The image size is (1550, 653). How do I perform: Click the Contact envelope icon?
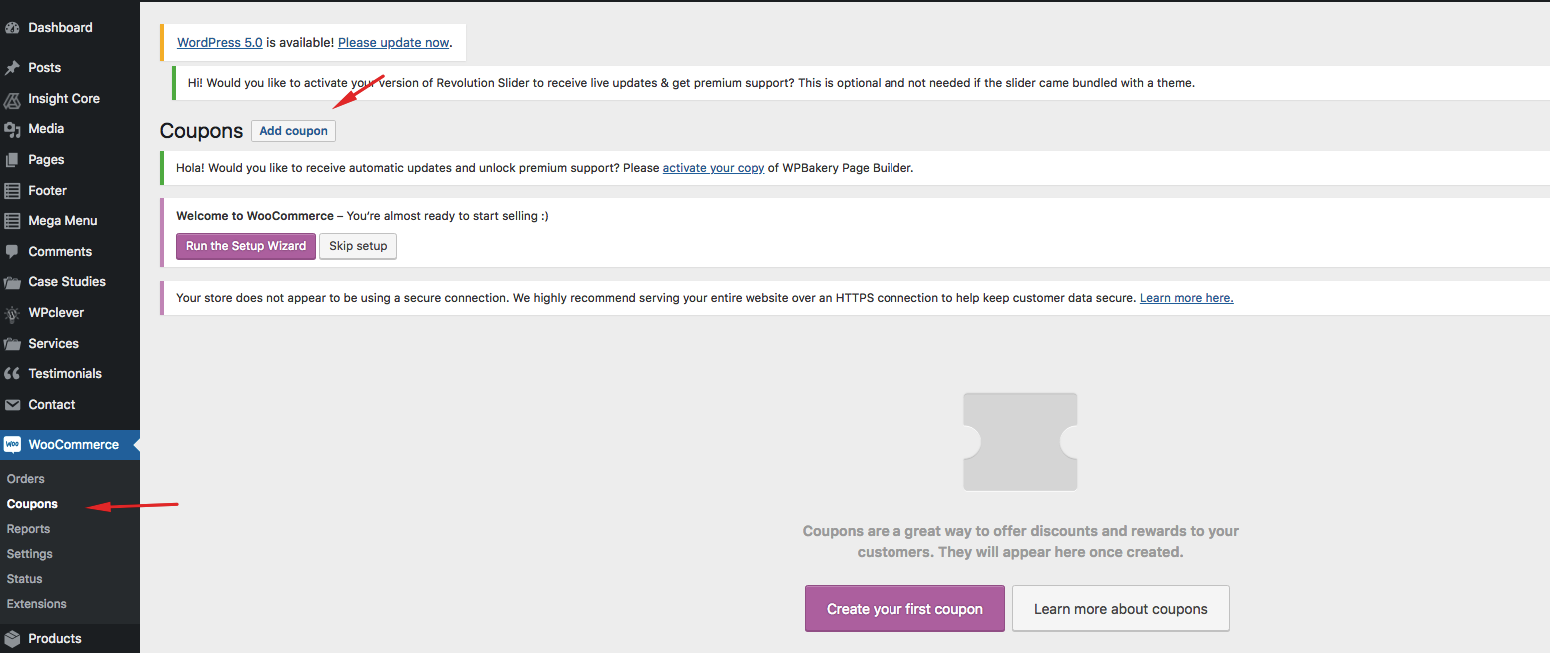click(12, 405)
